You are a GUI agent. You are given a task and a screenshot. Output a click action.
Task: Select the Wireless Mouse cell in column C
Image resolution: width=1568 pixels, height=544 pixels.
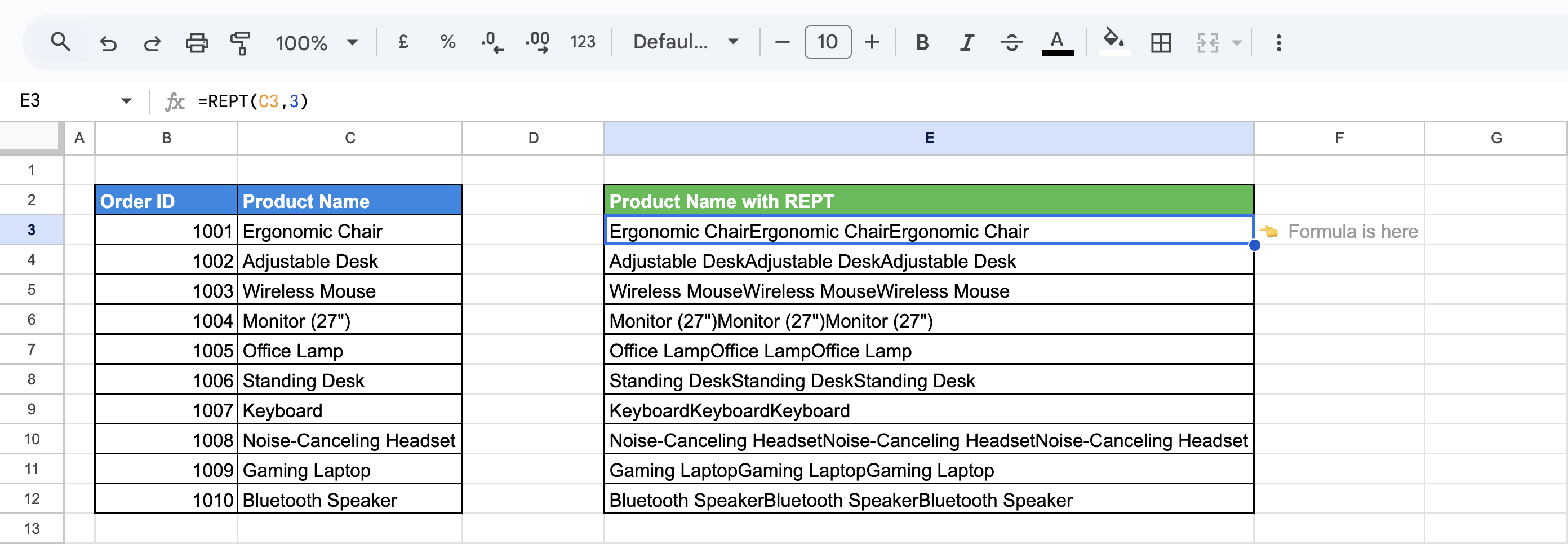coord(349,290)
